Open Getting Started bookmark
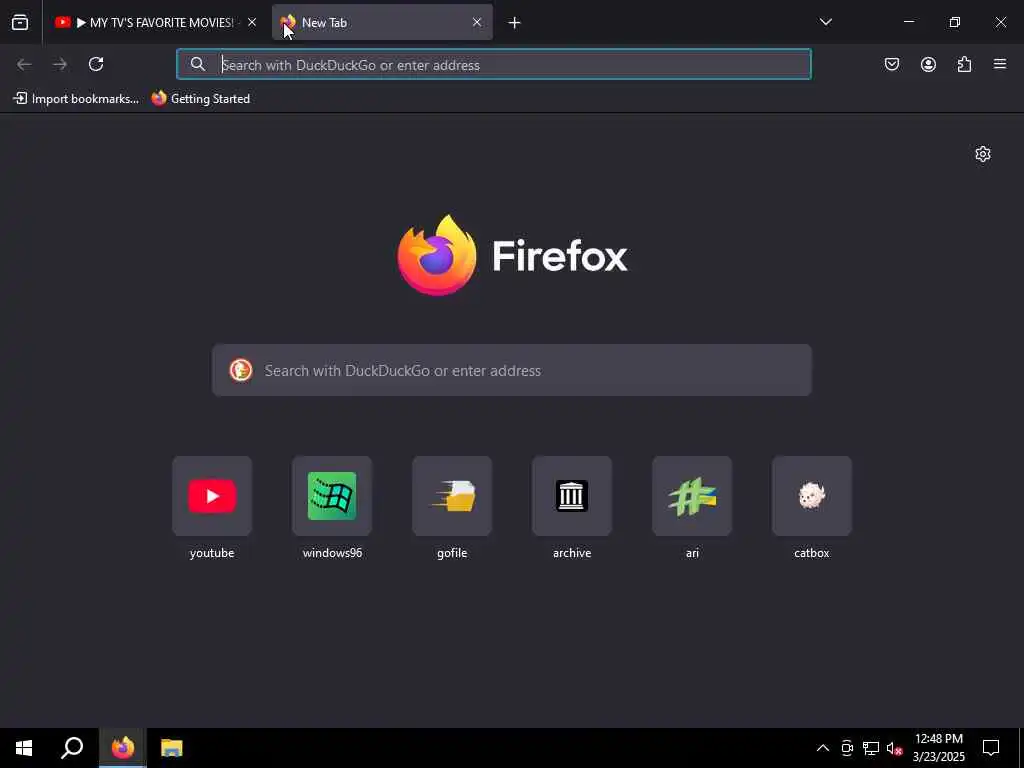Image resolution: width=1024 pixels, height=768 pixels. click(x=201, y=99)
